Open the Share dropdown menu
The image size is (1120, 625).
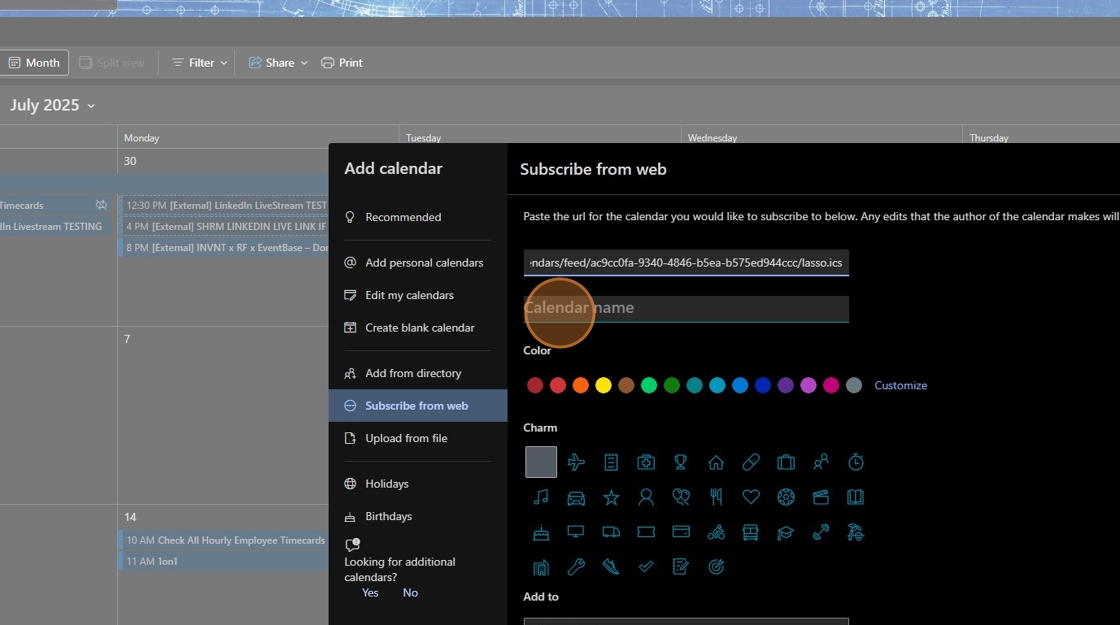(278, 63)
